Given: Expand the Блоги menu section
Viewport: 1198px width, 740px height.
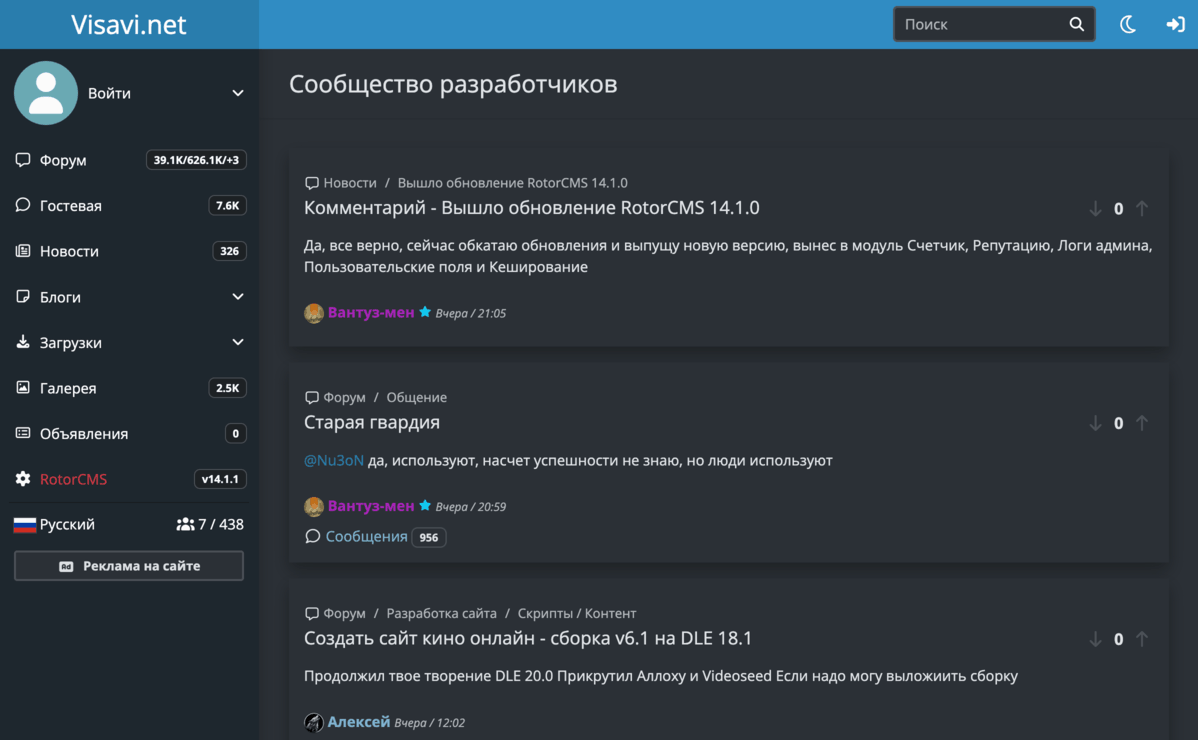Looking at the screenshot, I should 238,296.
